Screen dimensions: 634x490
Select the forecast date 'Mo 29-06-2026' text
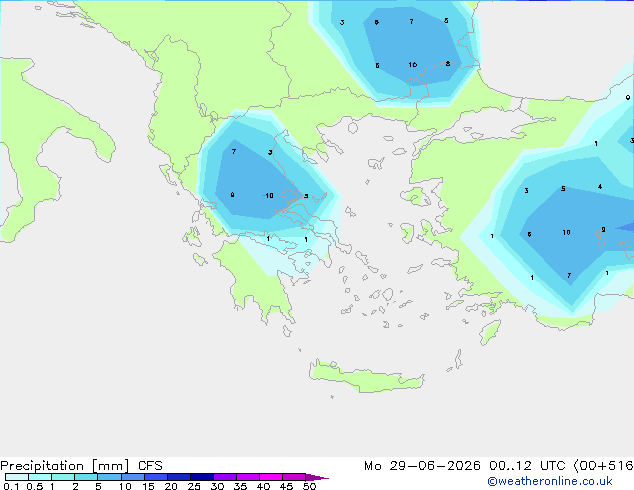pyautogui.click(x=422, y=466)
